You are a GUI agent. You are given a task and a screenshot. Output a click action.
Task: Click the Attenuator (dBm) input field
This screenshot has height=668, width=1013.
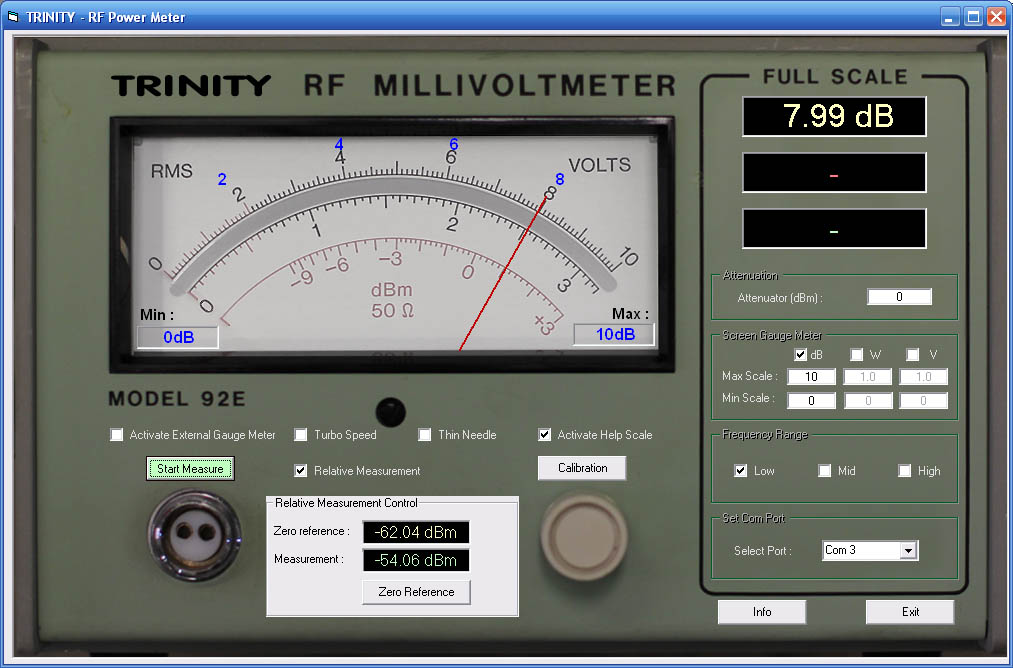click(x=899, y=297)
